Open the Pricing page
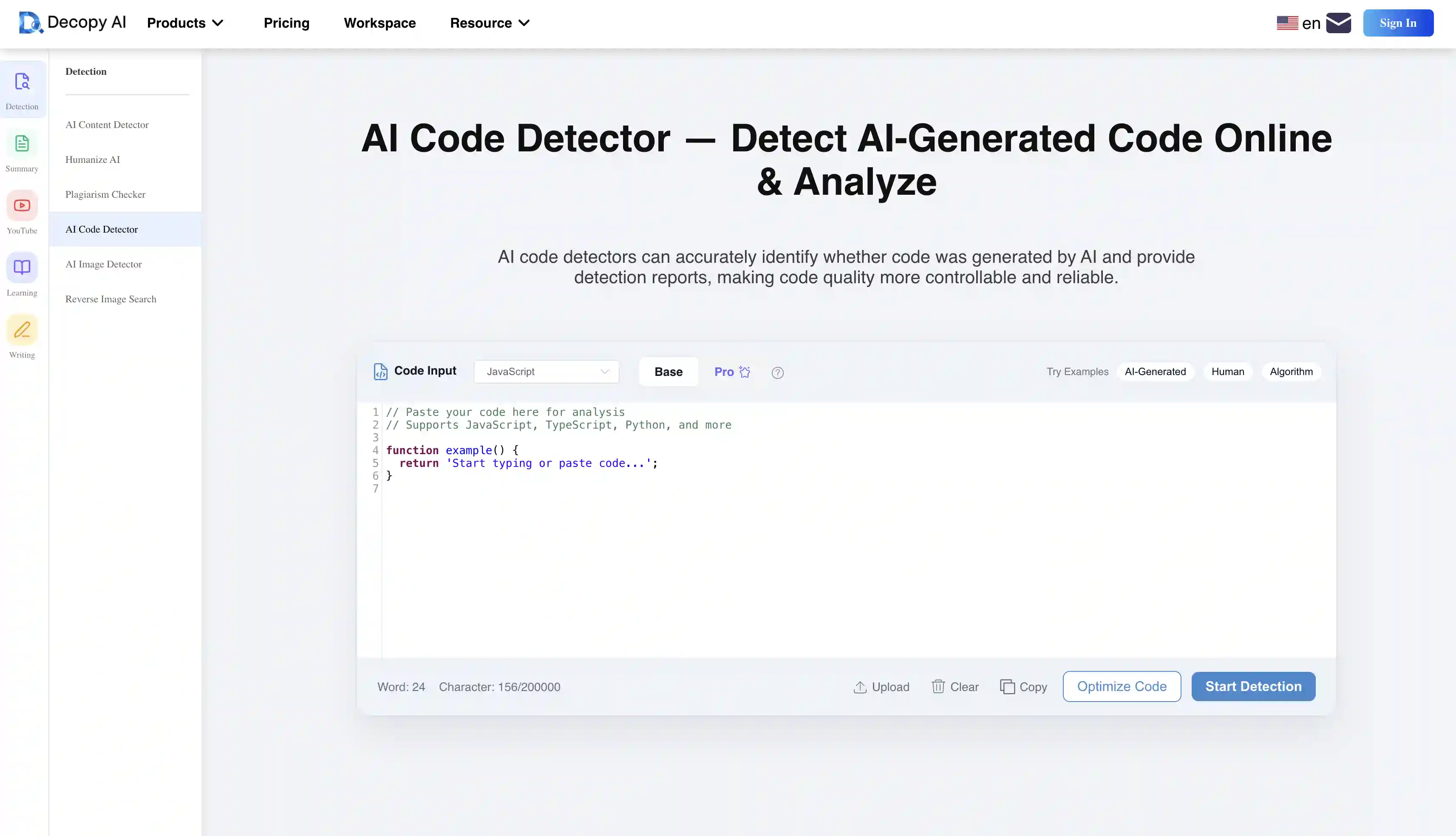 (x=287, y=23)
